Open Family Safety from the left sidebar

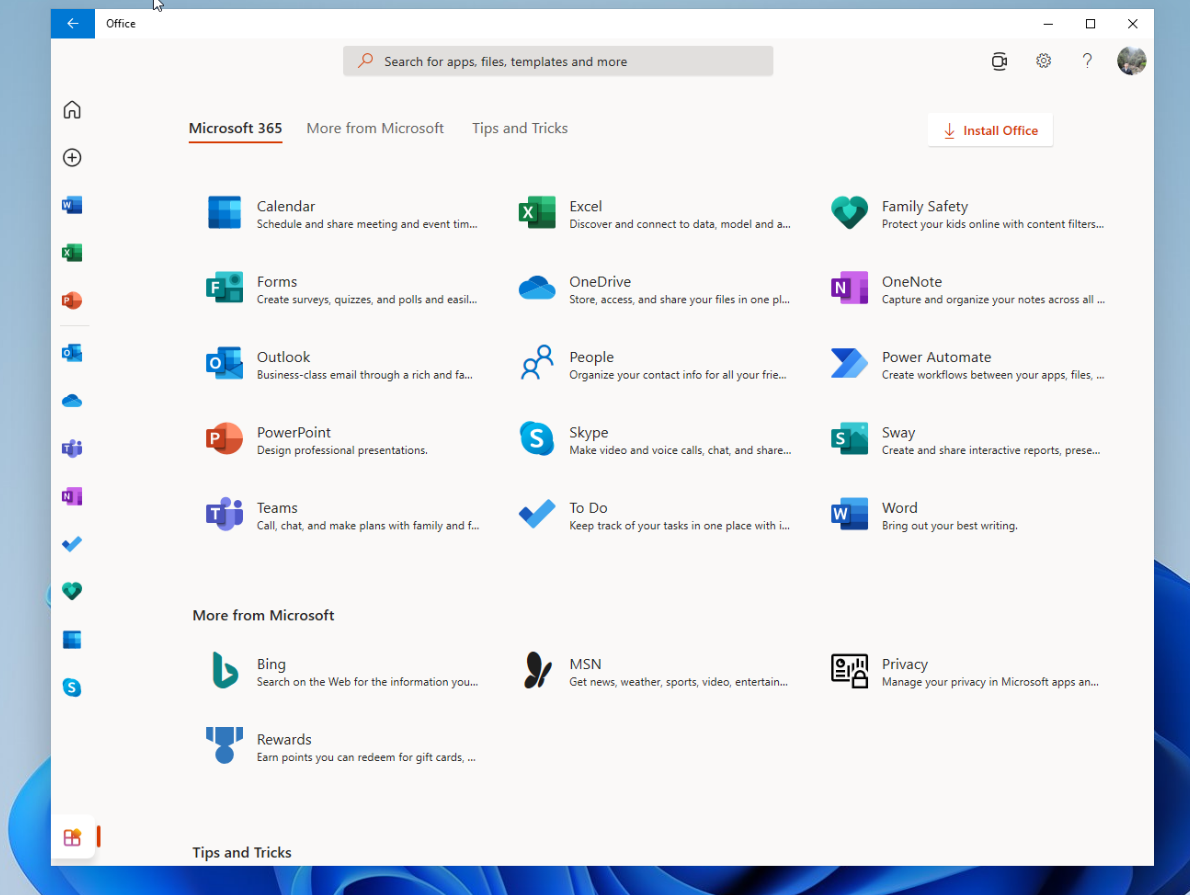pyautogui.click(x=72, y=591)
